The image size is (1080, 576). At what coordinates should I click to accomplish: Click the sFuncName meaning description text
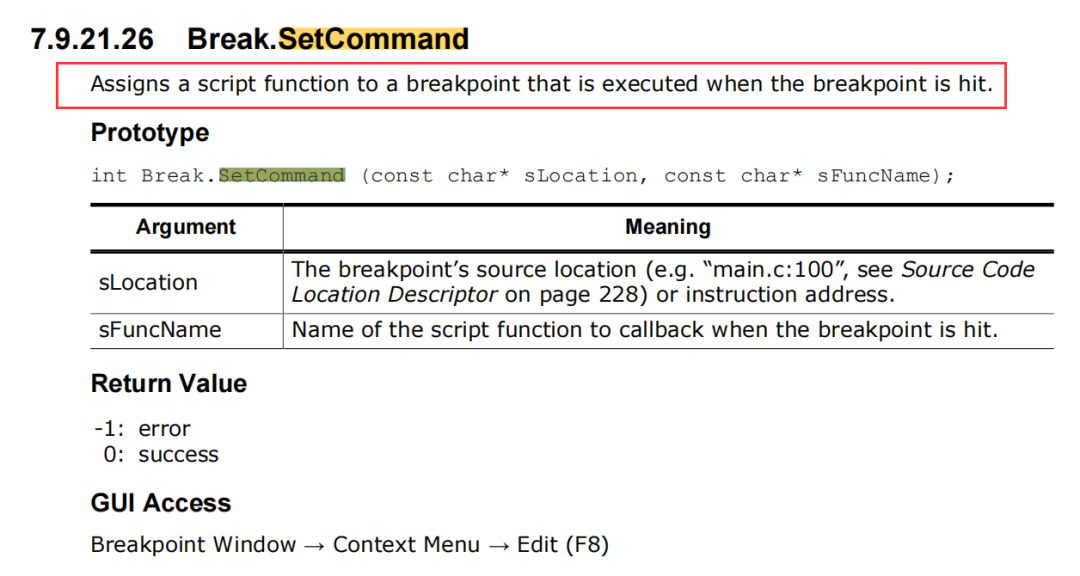pyautogui.click(x=645, y=330)
